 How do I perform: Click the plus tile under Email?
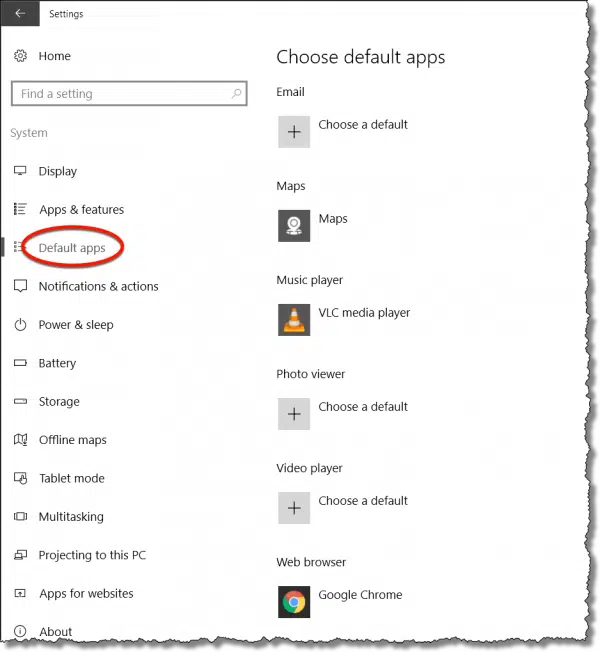tap(294, 132)
